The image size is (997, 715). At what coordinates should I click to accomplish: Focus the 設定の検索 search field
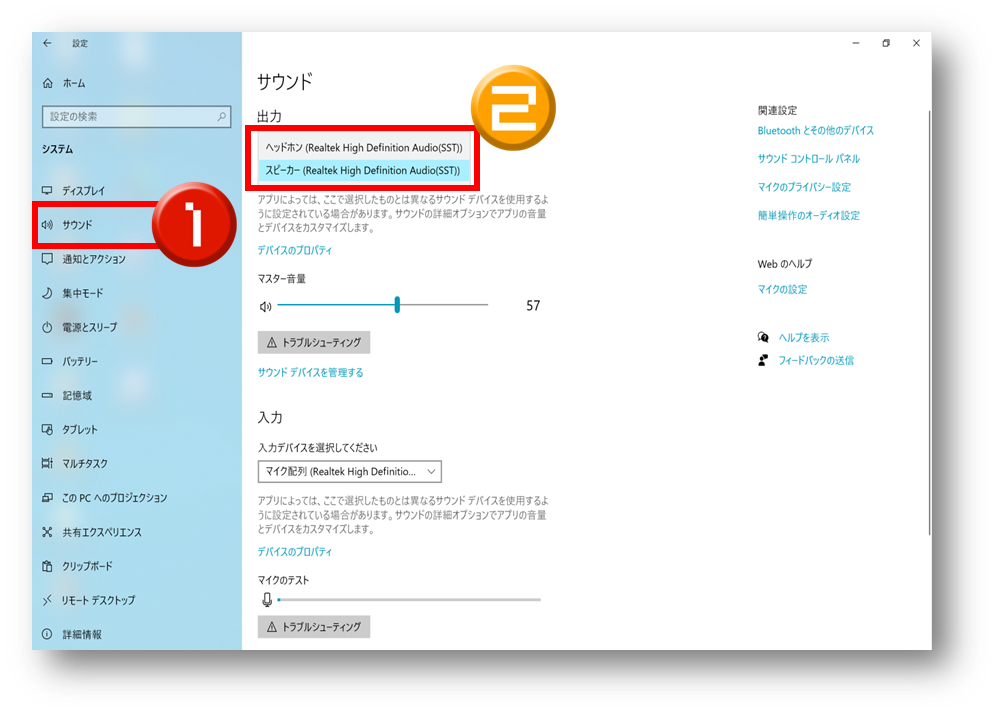[x=136, y=116]
